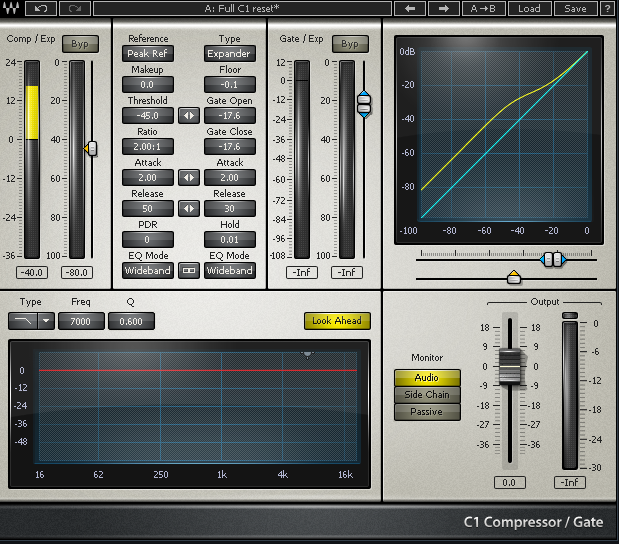Select the filter Q value 0.600
Viewport: 619px width, 544px height.
[131, 321]
